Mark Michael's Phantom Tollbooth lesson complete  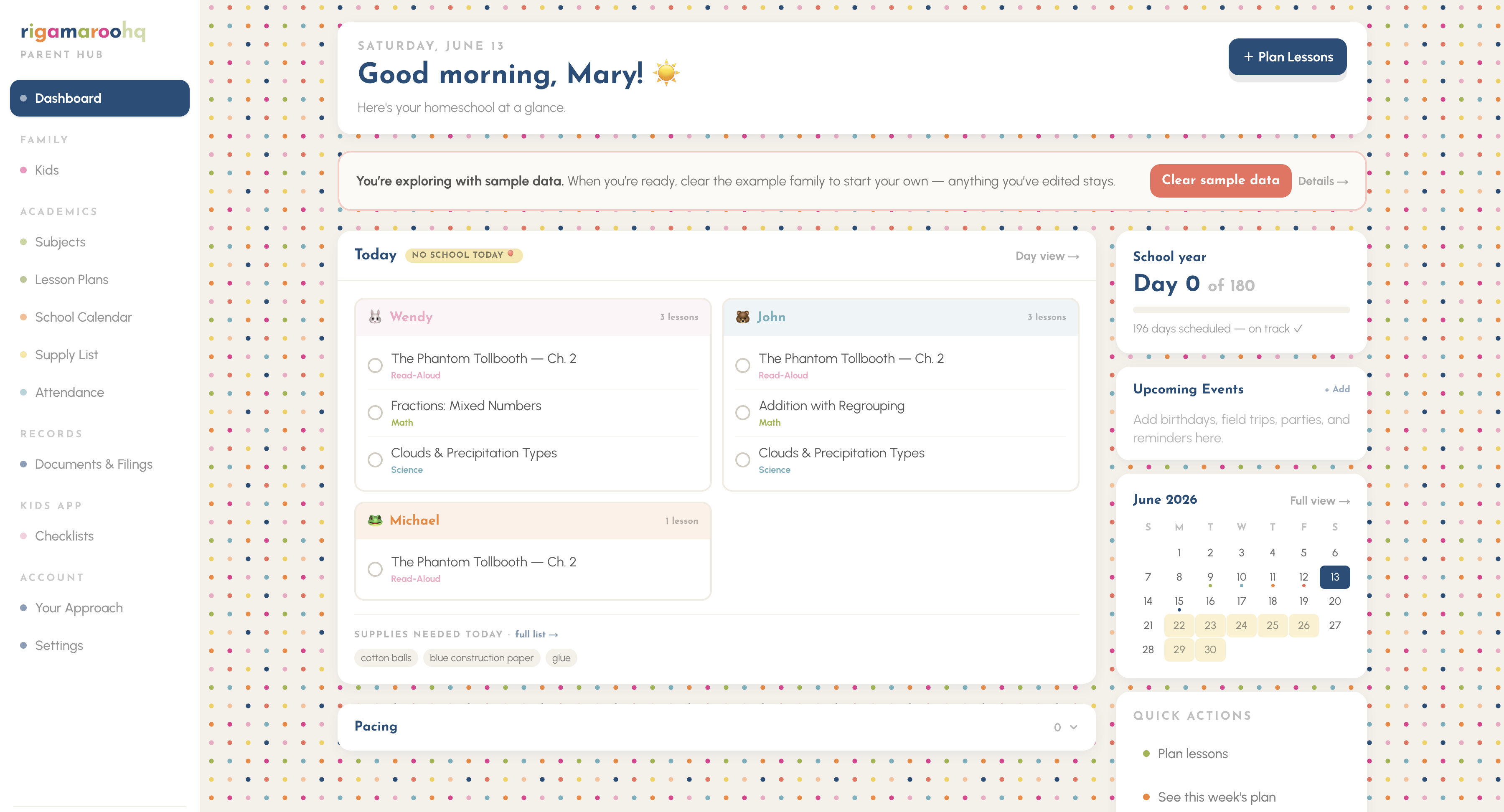pos(375,569)
